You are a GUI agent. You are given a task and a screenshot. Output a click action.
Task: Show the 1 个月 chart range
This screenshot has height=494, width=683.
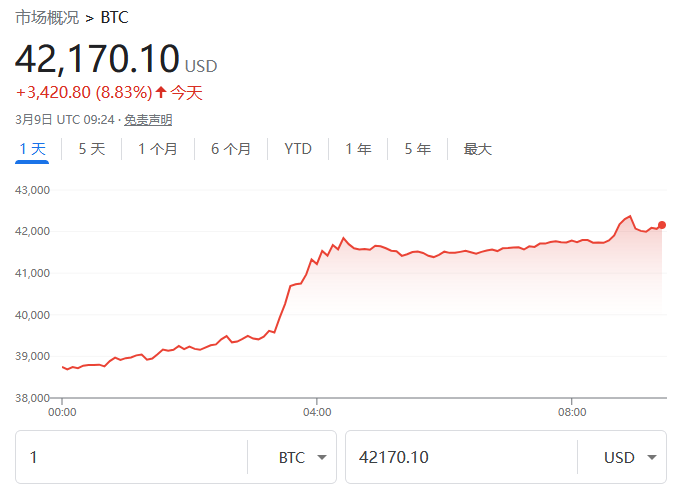[x=158, y=149]
